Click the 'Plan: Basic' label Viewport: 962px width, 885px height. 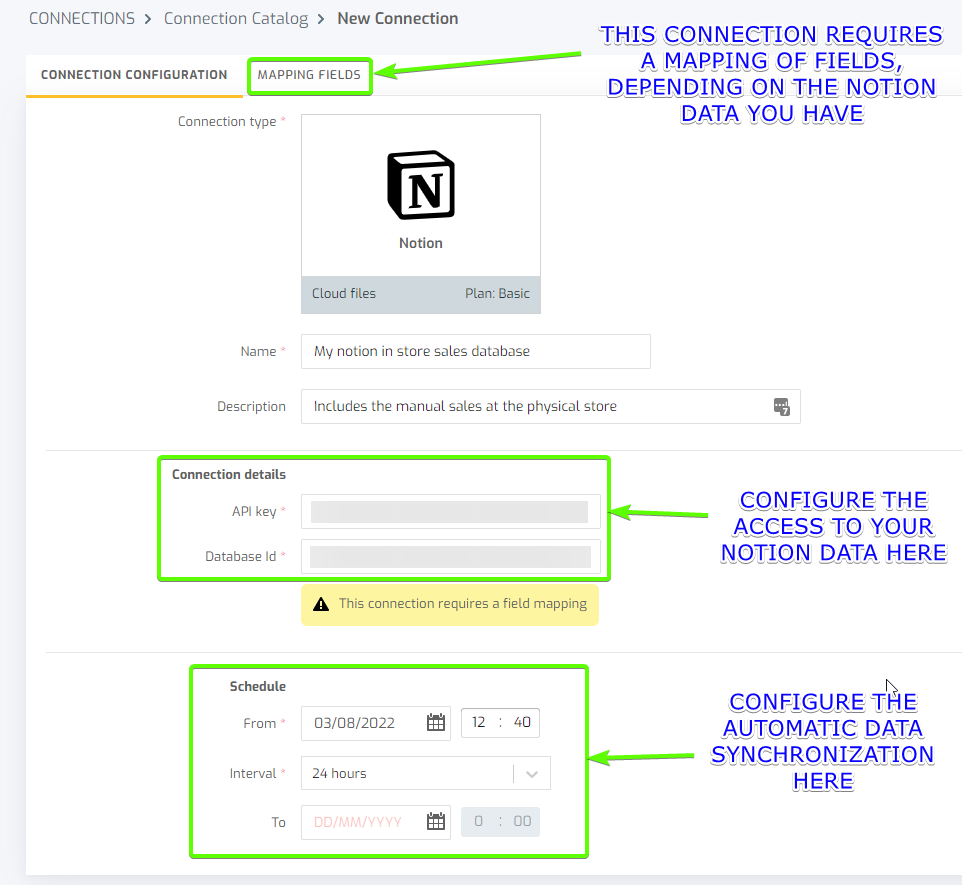pos(497,293)
